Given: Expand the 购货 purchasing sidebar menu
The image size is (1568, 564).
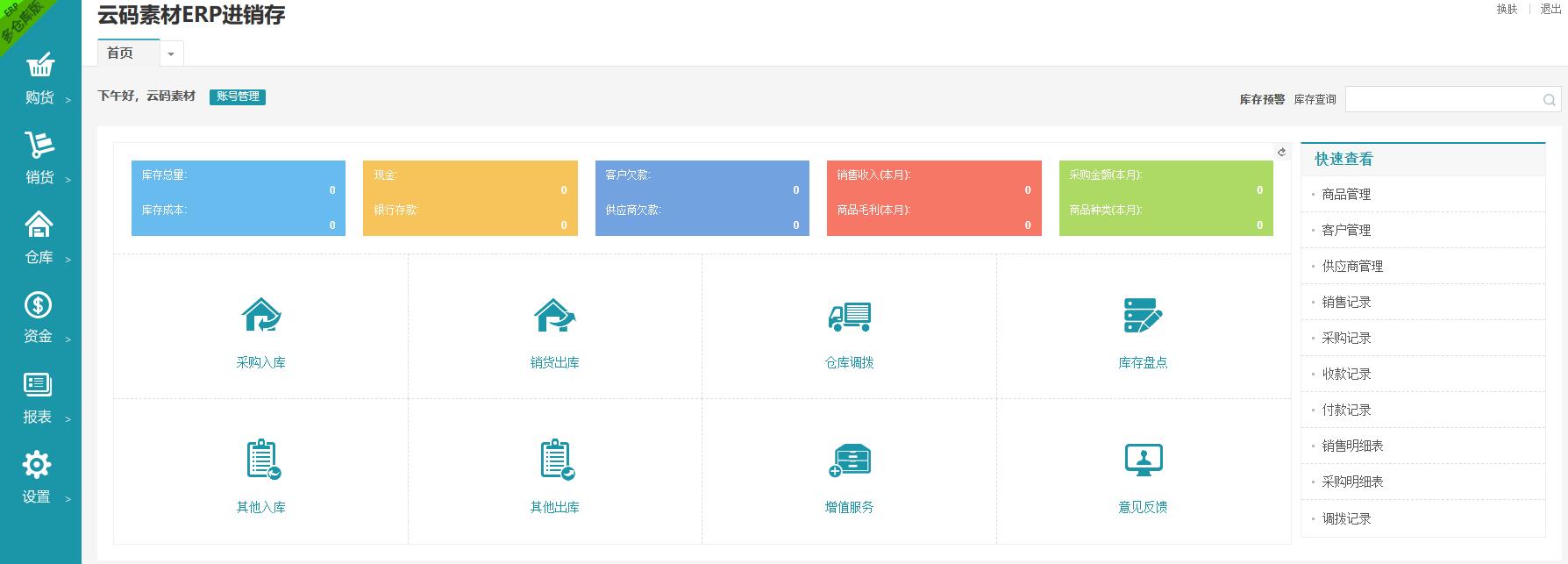Looking at the screenshot, I should pos(40,79).
